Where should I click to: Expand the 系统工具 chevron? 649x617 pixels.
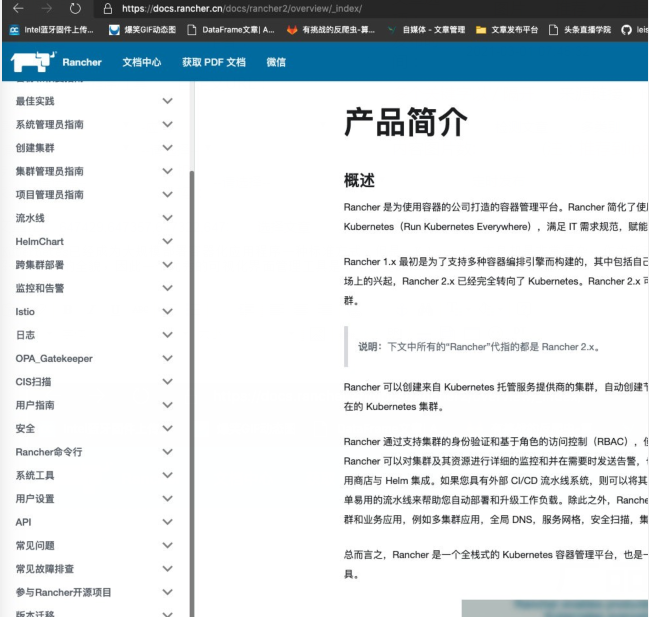(167, 475)
